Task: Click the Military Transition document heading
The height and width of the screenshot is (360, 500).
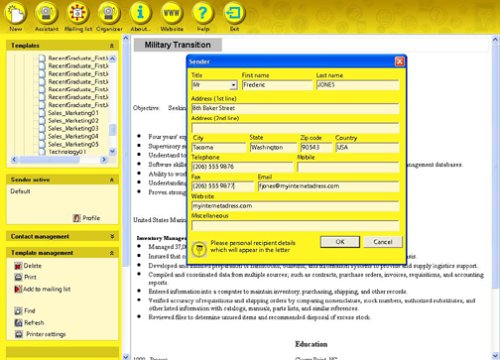Action: (x=177, y=45)
